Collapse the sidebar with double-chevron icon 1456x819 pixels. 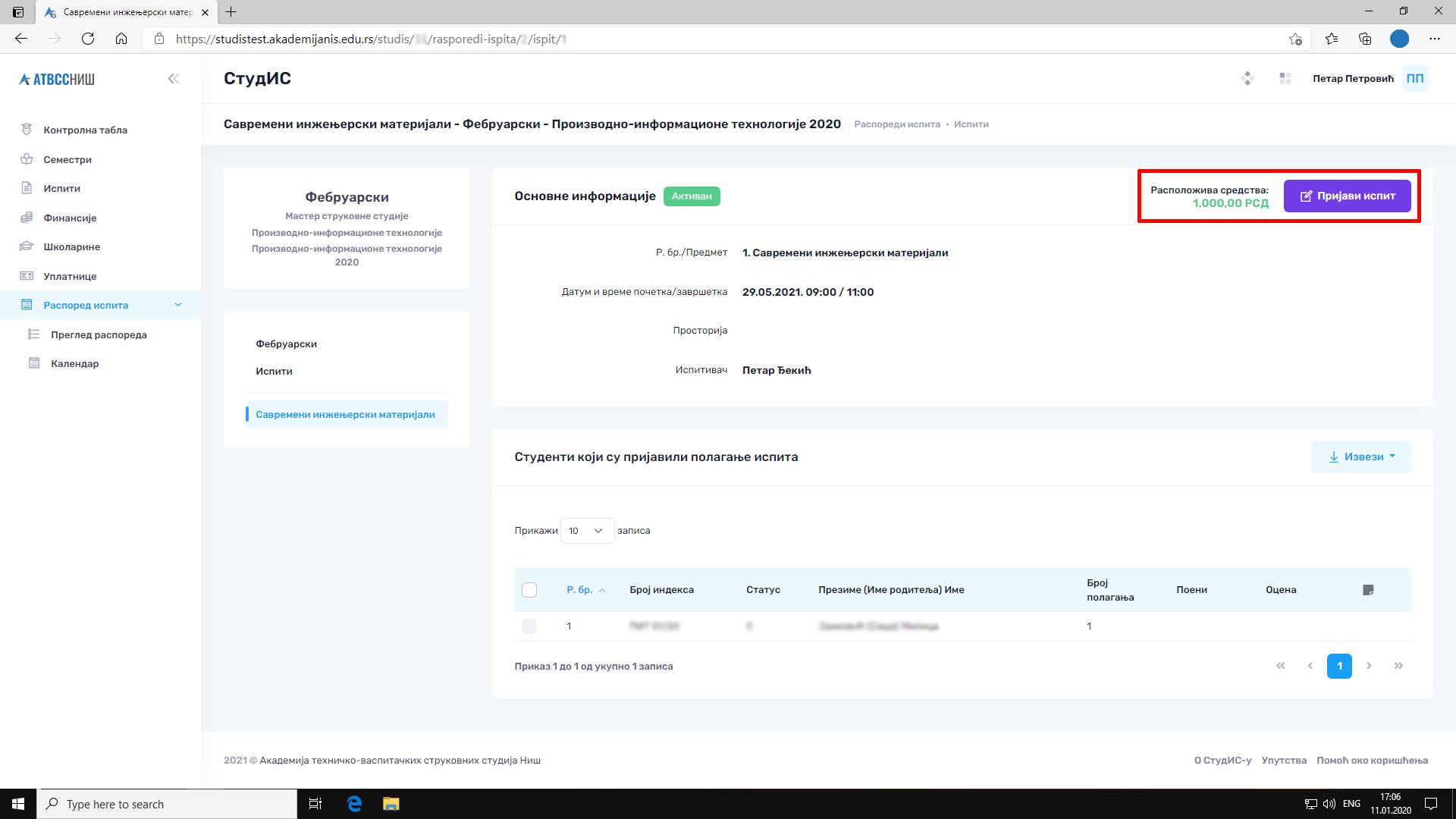click(x=174, y=79)
